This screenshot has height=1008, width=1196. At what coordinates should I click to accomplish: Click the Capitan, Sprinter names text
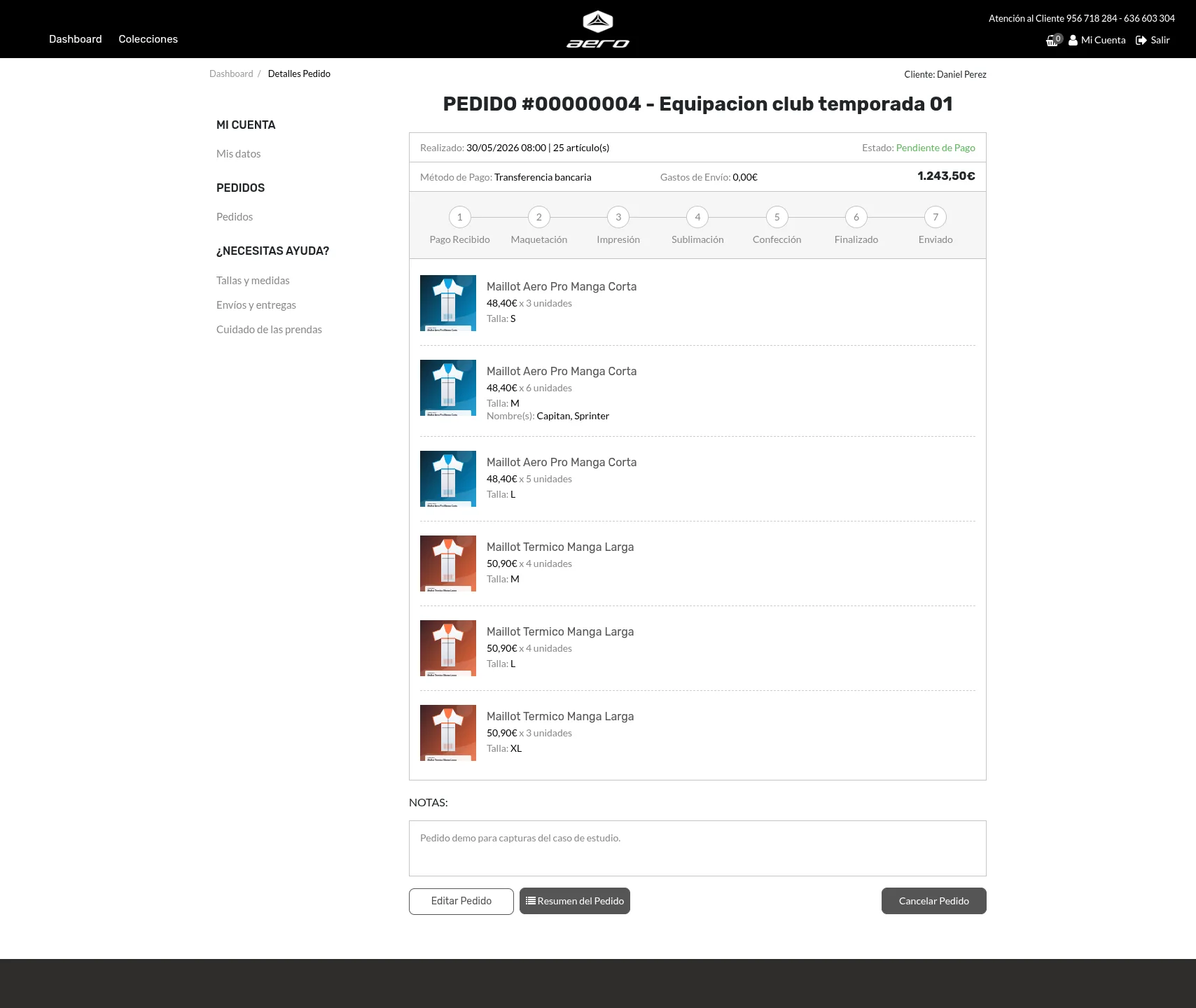pos(573,416)
